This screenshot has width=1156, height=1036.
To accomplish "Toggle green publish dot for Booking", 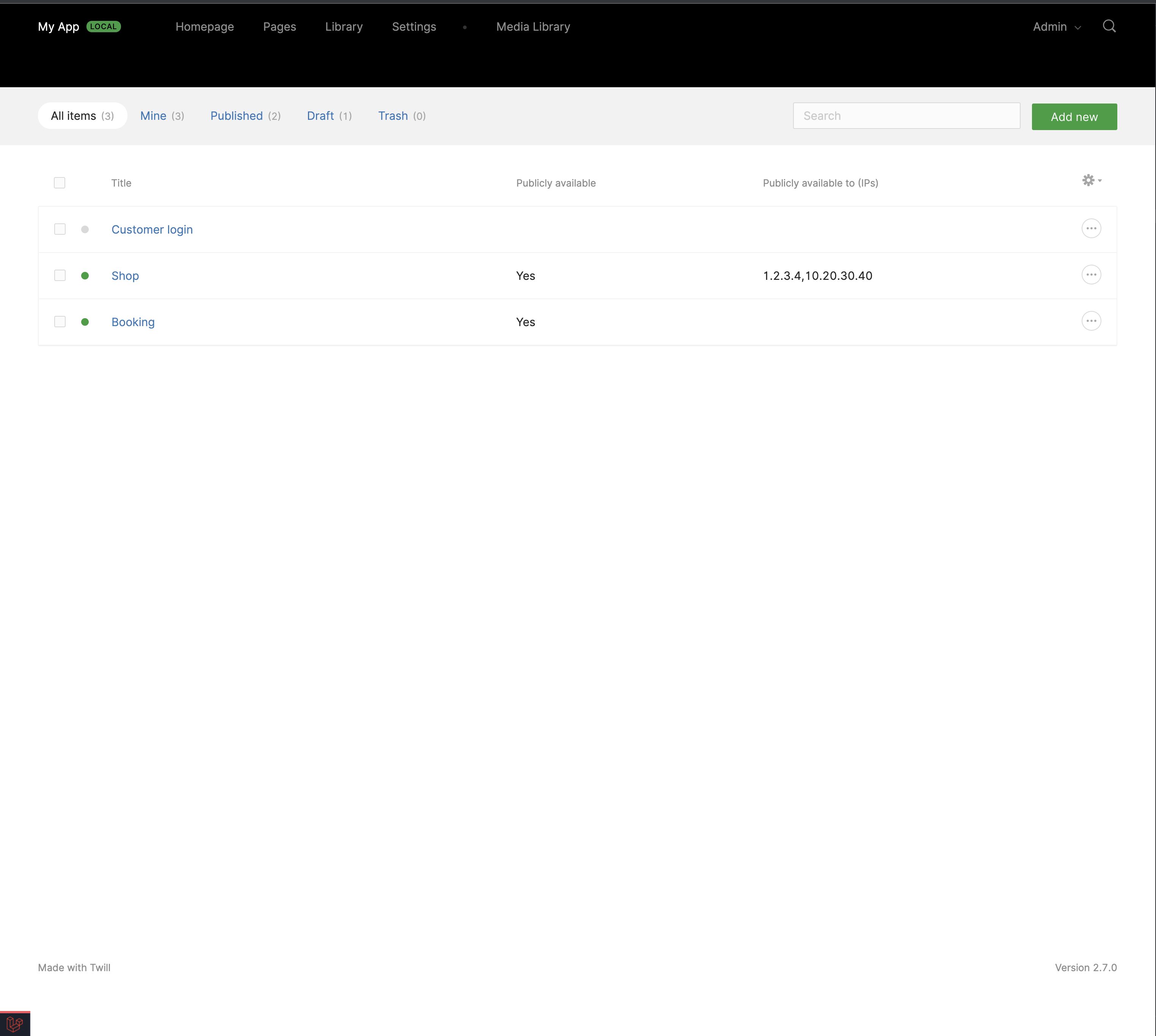I will [85, 322].
